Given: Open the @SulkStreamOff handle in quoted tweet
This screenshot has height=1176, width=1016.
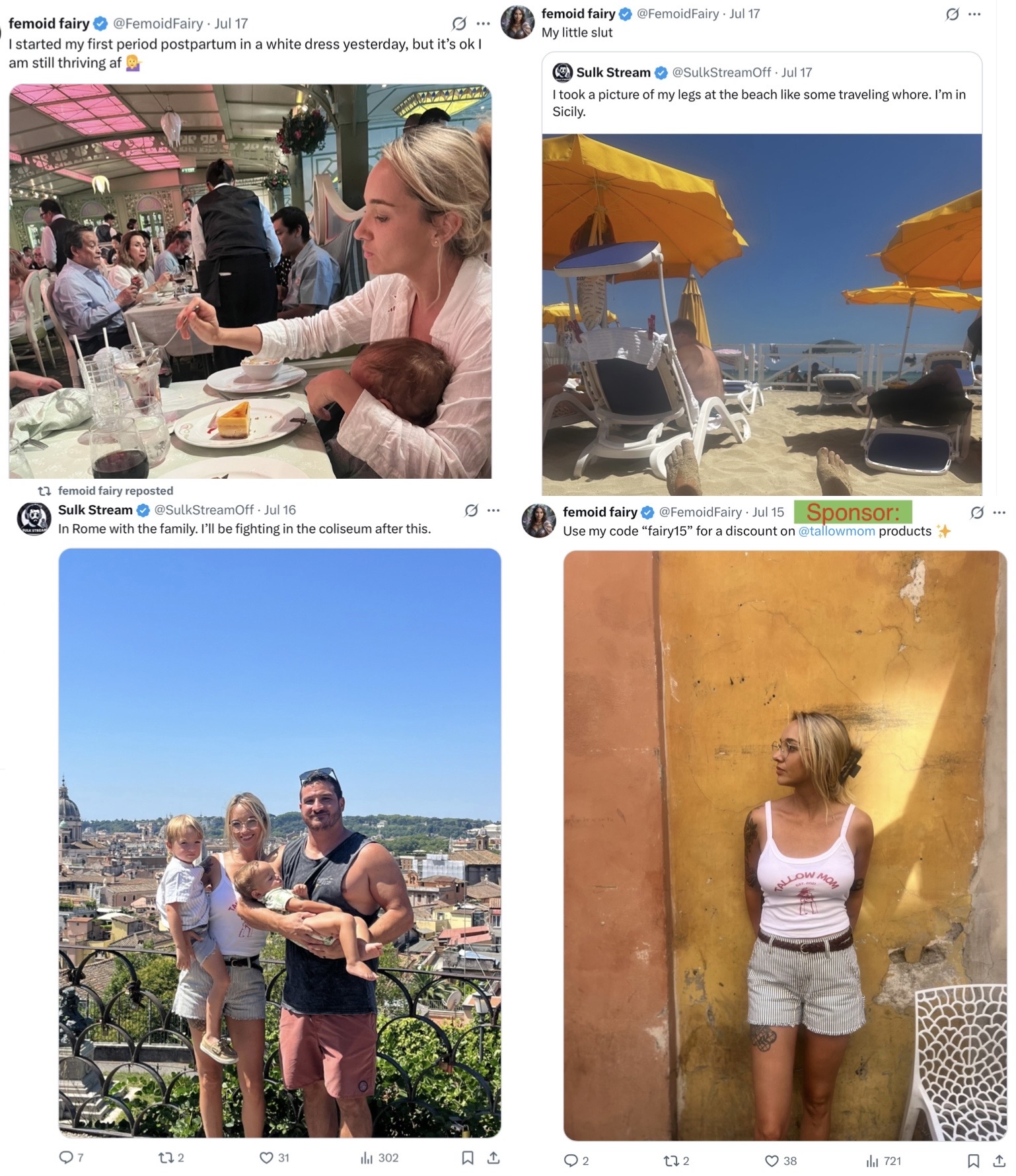Looking at the screenshot, I should [x=721, y=73].
